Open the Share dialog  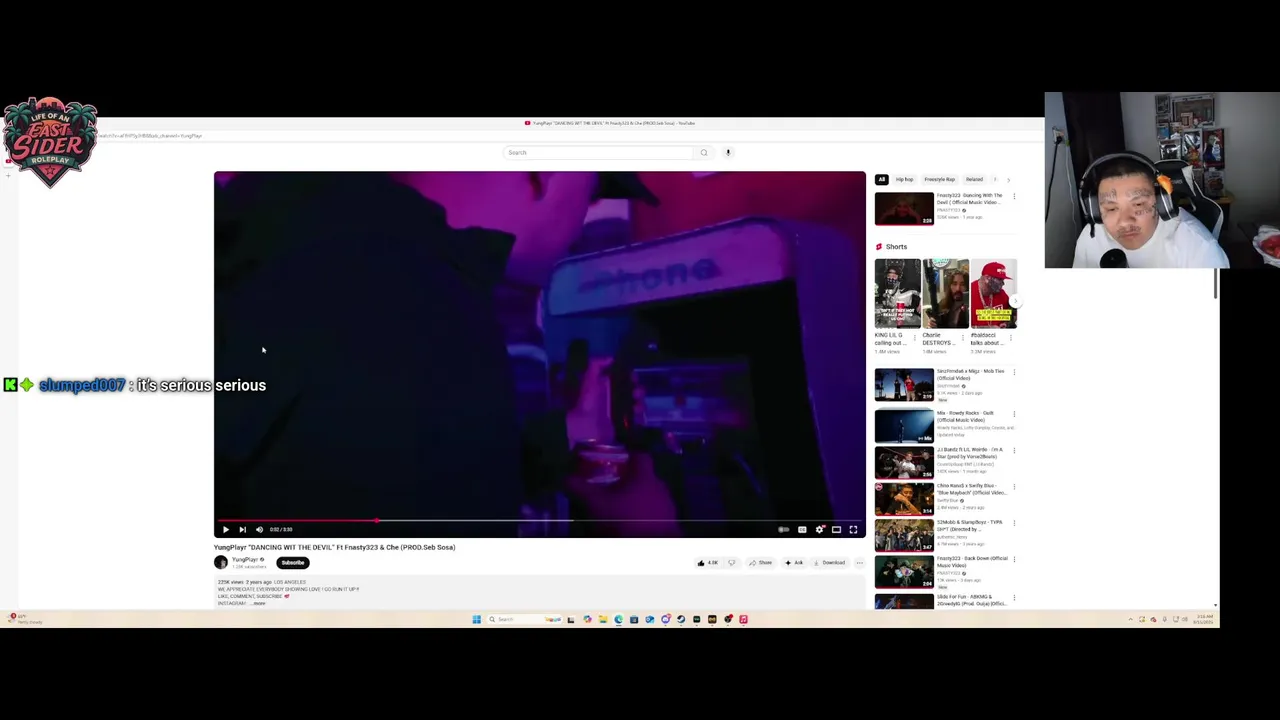pyautogui.click(x=761, y=562)
